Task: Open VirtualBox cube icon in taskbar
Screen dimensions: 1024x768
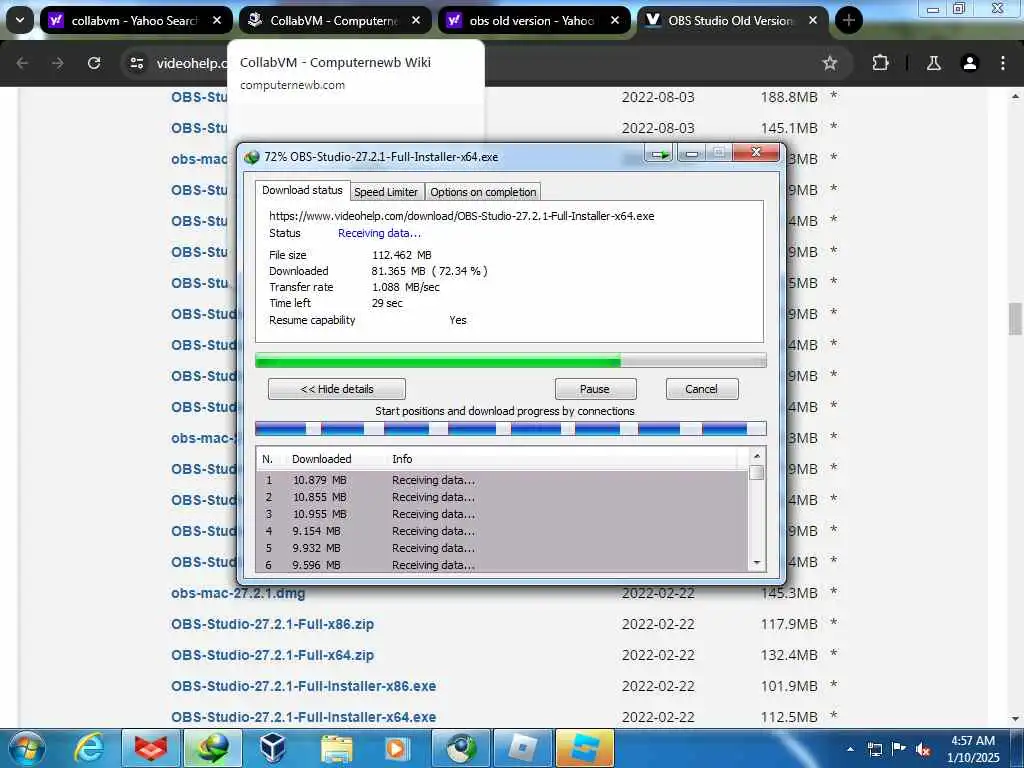Action: pos(273,748)
